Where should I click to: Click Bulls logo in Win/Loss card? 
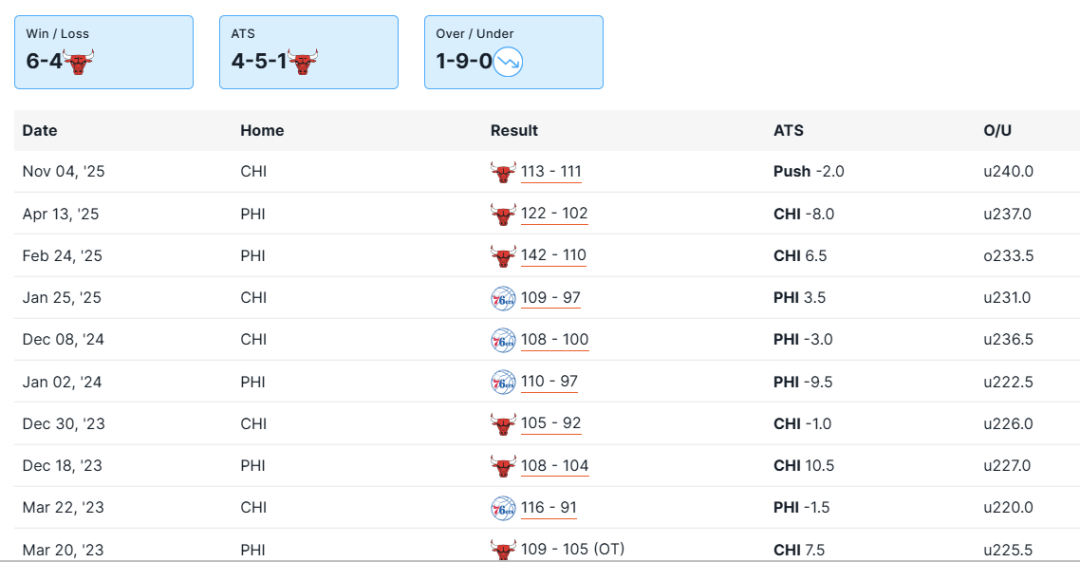(78, 62)
